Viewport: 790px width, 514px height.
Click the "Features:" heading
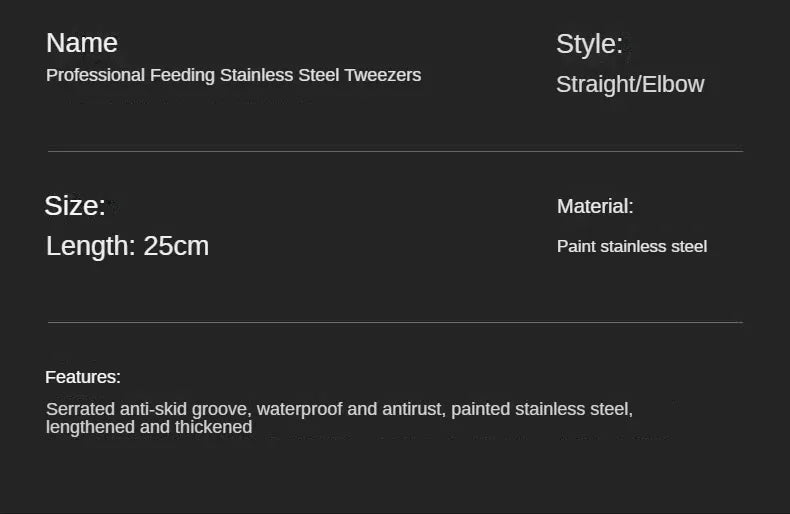[x=83, y=377]
